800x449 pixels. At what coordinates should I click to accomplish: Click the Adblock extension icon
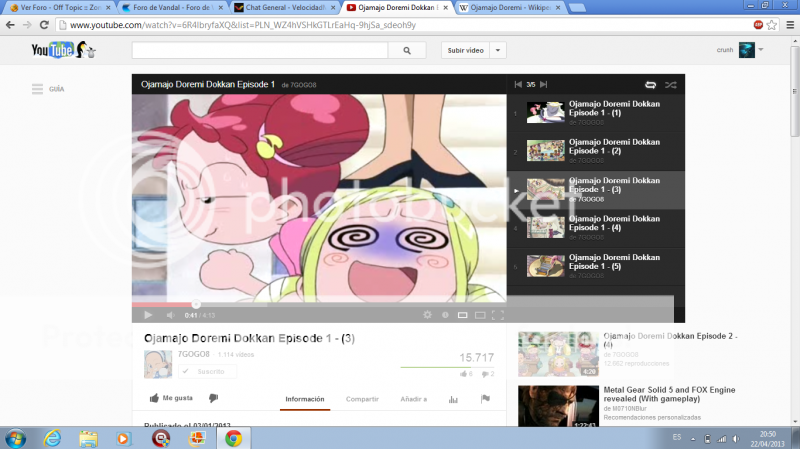758,24
